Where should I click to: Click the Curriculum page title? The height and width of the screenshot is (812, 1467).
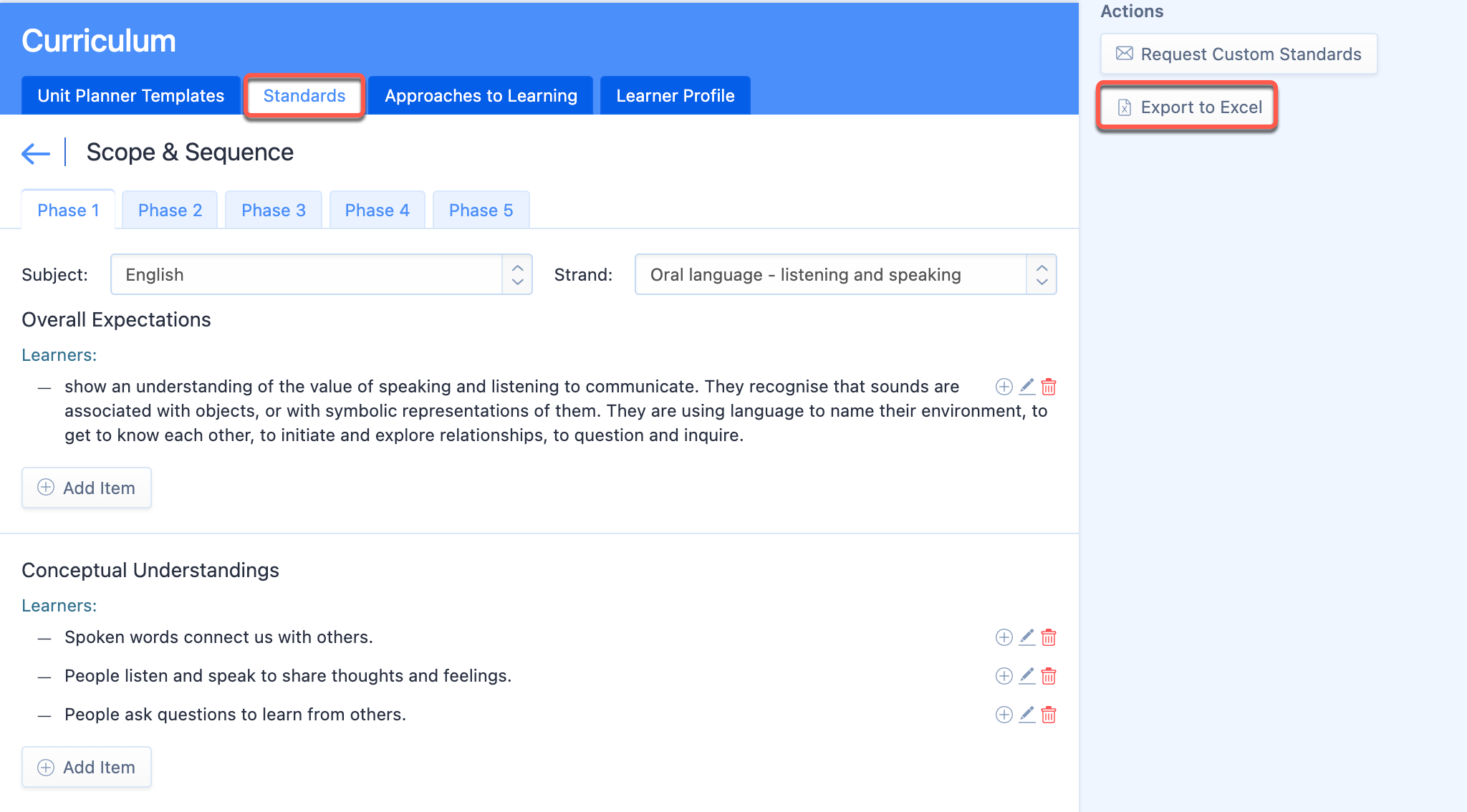tap(99, 41)
